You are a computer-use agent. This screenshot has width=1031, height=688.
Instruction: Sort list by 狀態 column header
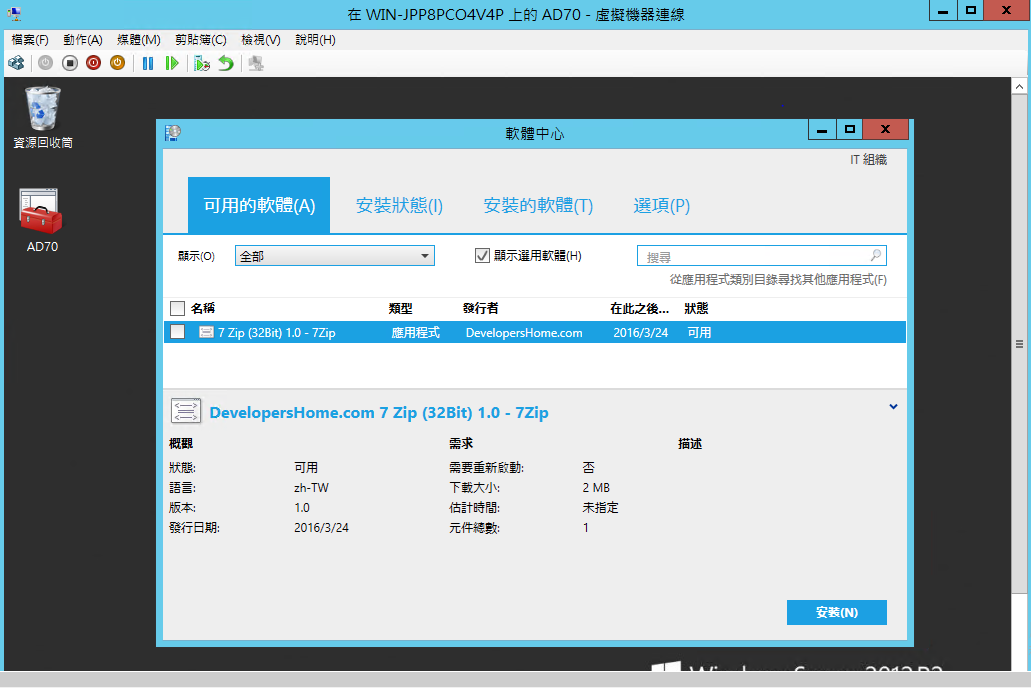click(x=696, y=308)
